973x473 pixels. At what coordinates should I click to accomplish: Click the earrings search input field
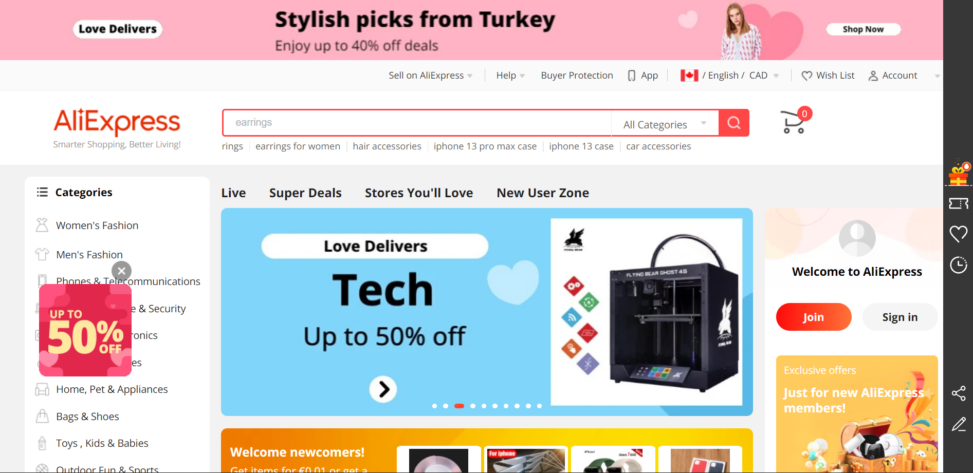[x=417, y=123]
